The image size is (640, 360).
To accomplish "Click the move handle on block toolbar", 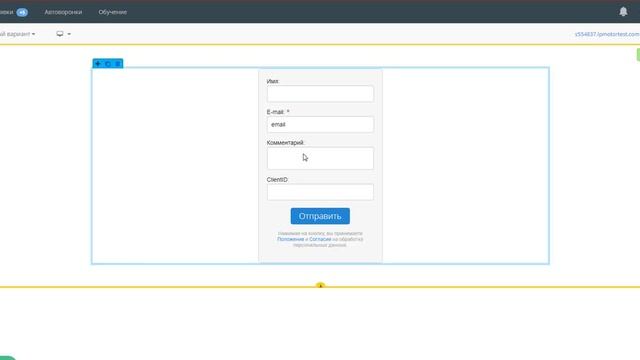I will click(98, 64).
